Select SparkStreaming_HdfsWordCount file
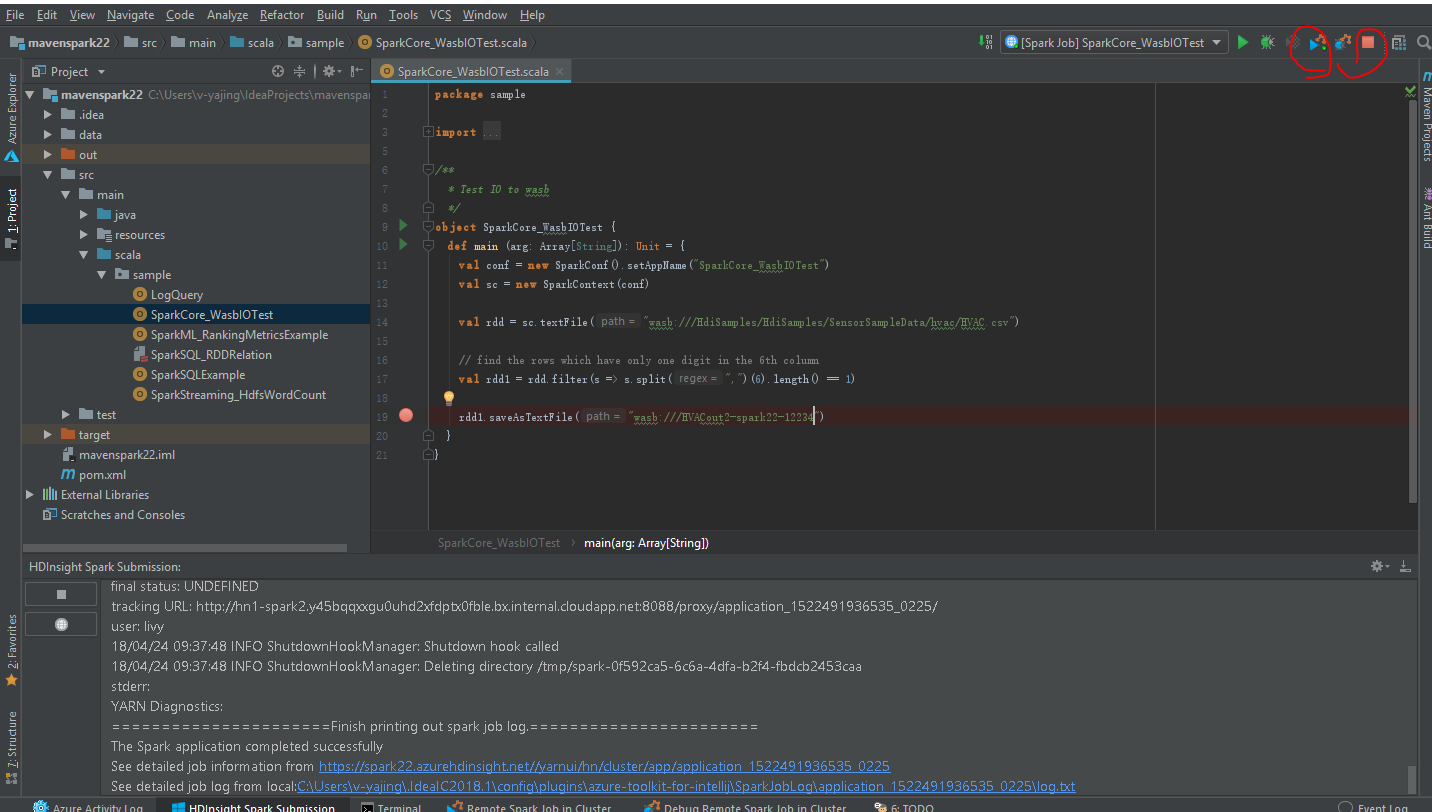Screen dimensions: 1432x812 238,395
